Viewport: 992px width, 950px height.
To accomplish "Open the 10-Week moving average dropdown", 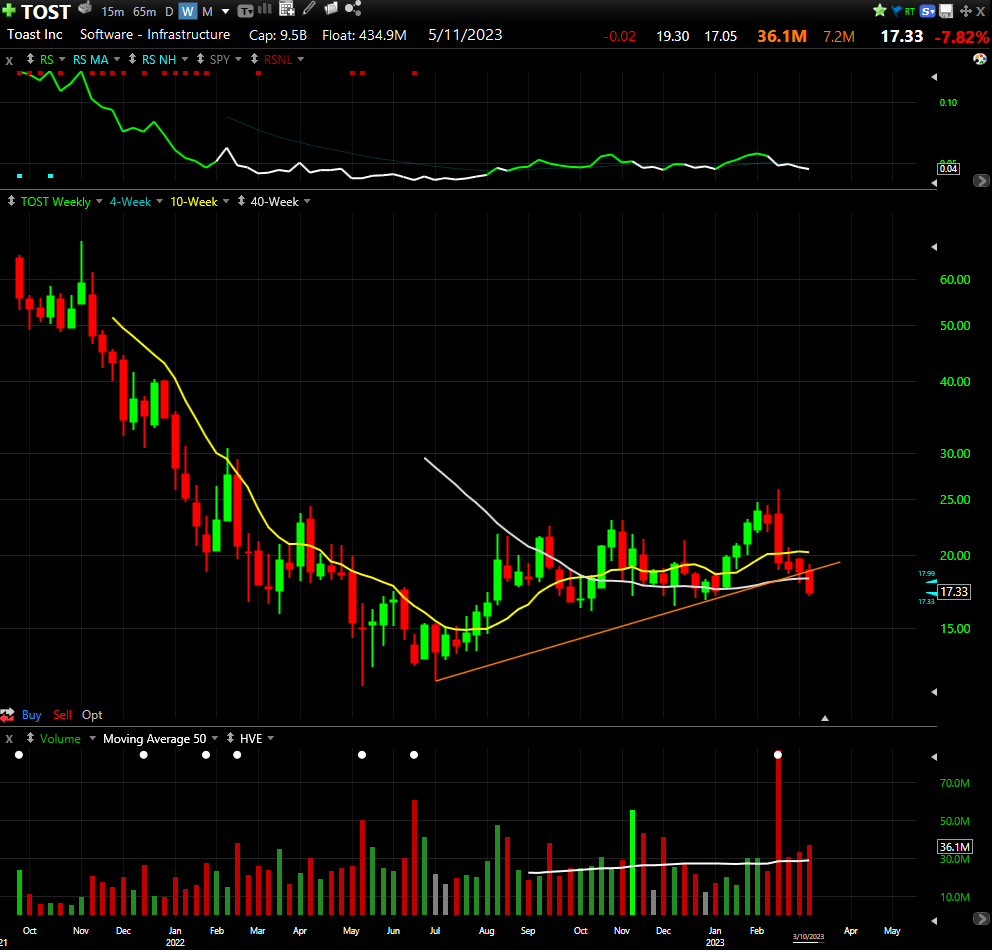I will point(226,201).
